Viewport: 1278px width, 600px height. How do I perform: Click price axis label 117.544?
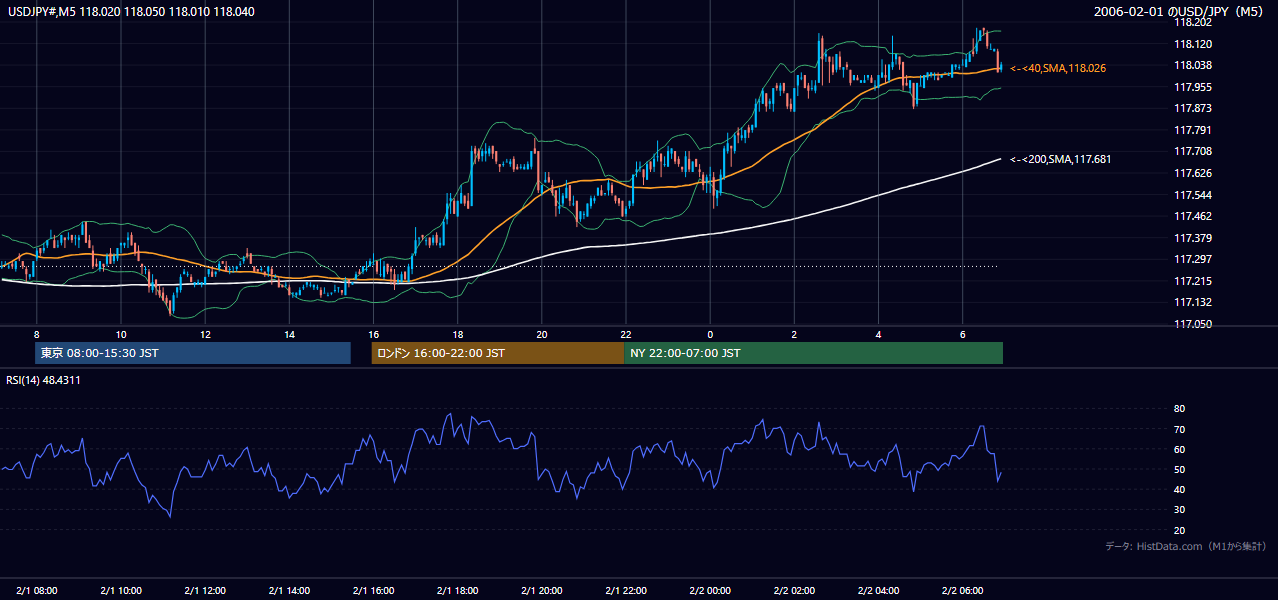(x=1194, y=195)
